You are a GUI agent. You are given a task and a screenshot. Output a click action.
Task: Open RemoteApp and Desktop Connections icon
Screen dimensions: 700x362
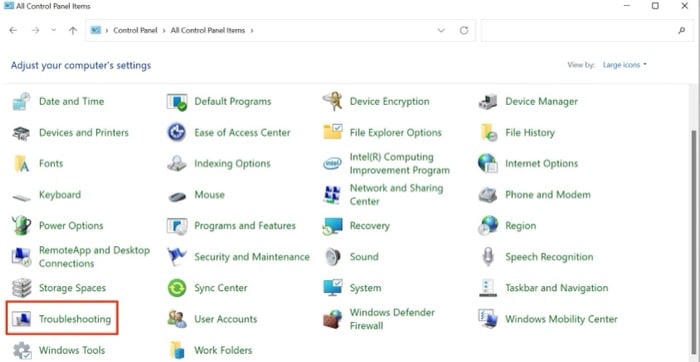pos(21,257)
